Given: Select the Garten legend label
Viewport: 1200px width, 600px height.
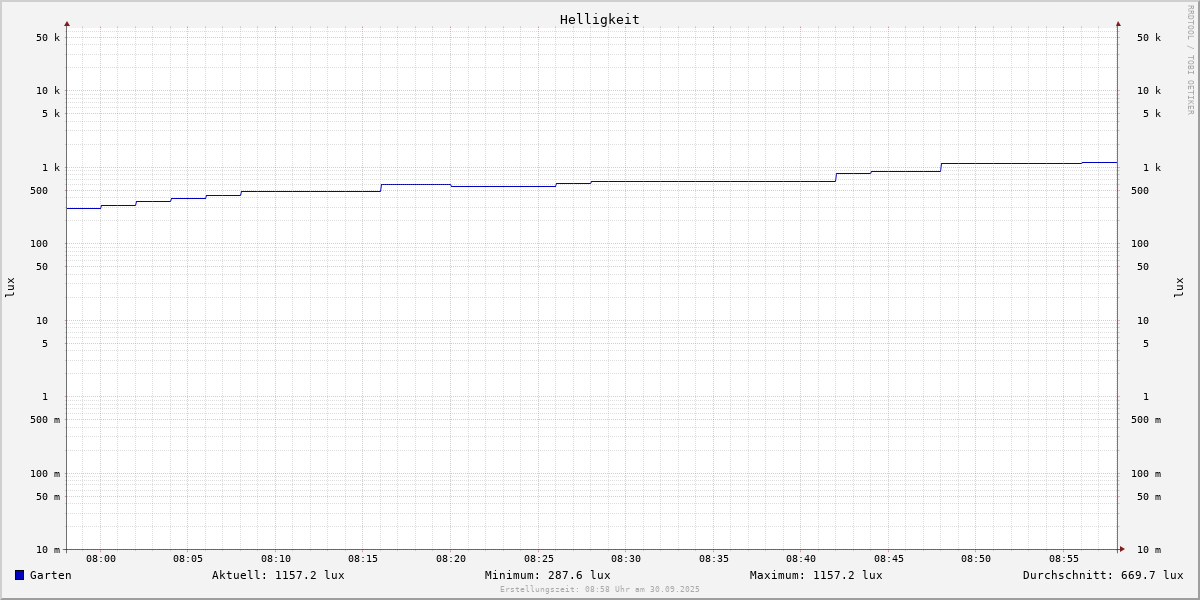Looking at the screenshot, I should point(50,575).
